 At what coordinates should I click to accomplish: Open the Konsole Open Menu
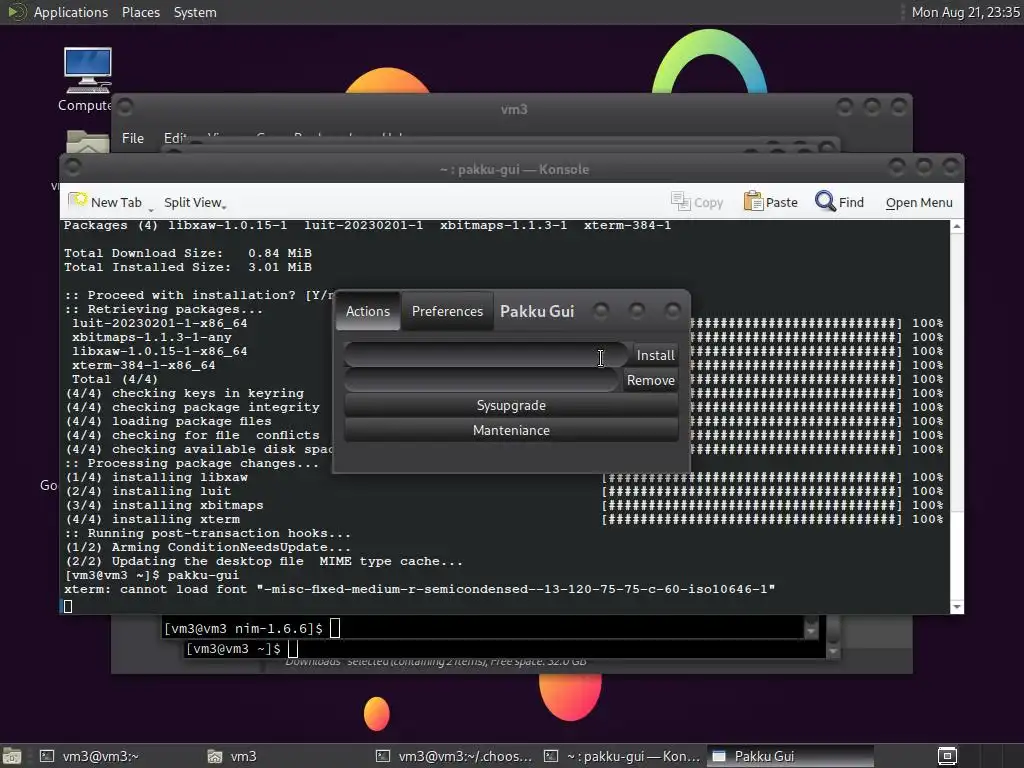click(919, 203)
